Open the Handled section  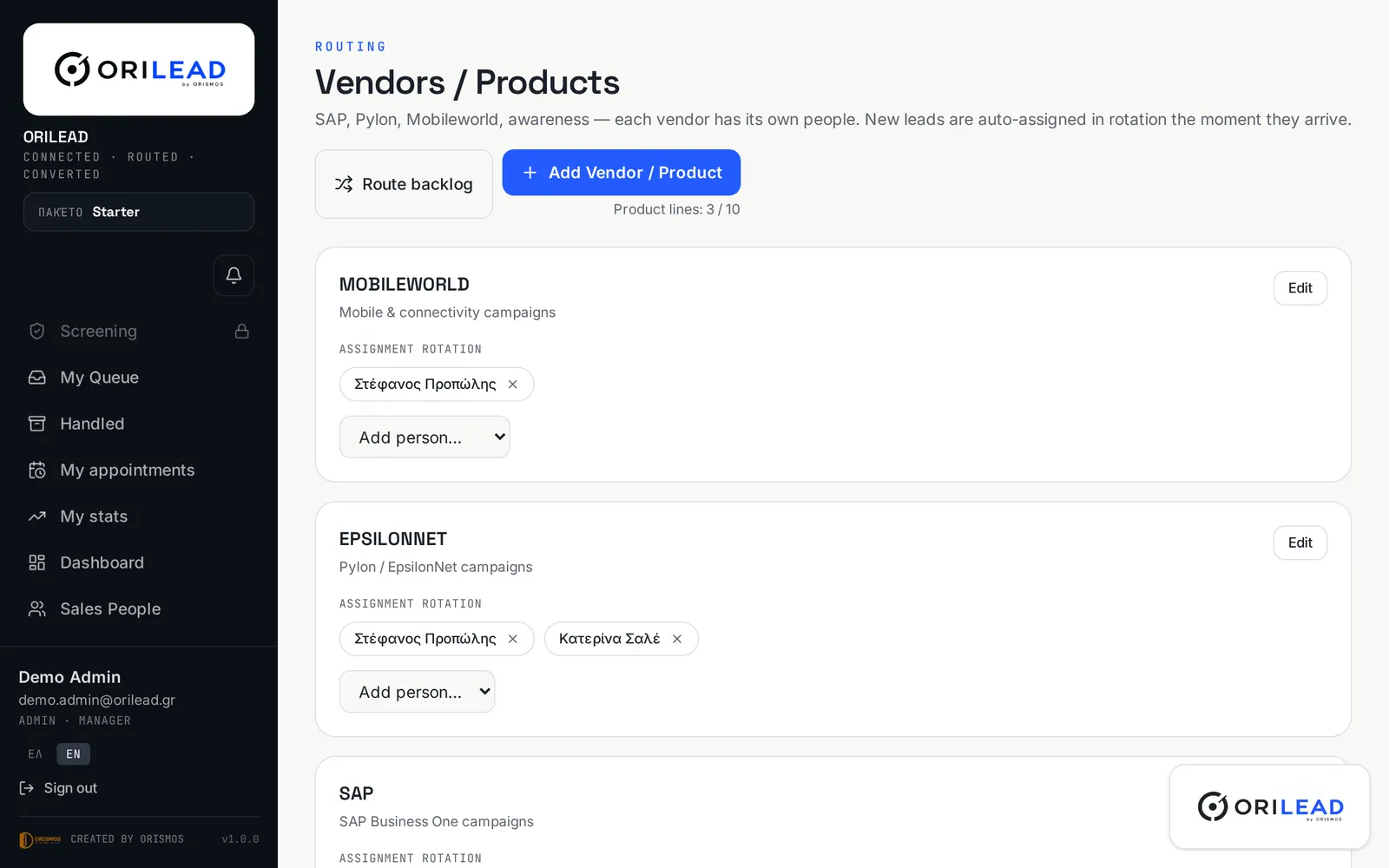click(139, 424)
